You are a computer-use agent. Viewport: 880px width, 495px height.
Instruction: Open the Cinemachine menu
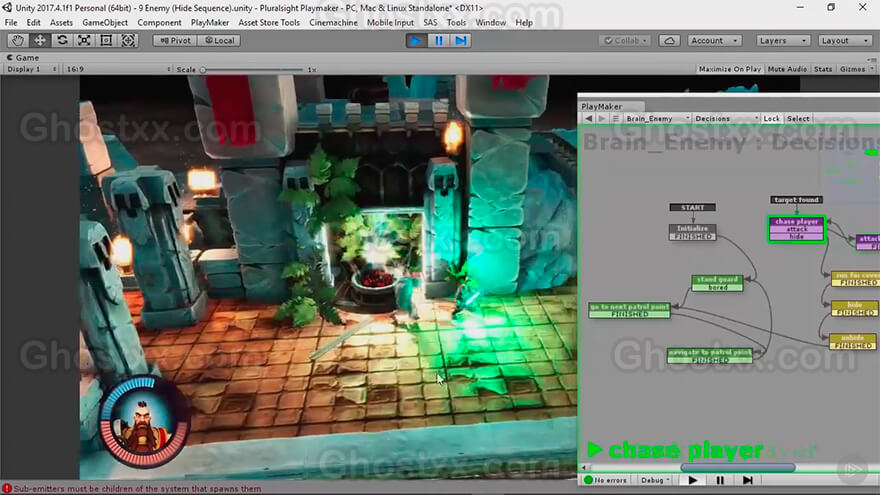tap(333, 22)
